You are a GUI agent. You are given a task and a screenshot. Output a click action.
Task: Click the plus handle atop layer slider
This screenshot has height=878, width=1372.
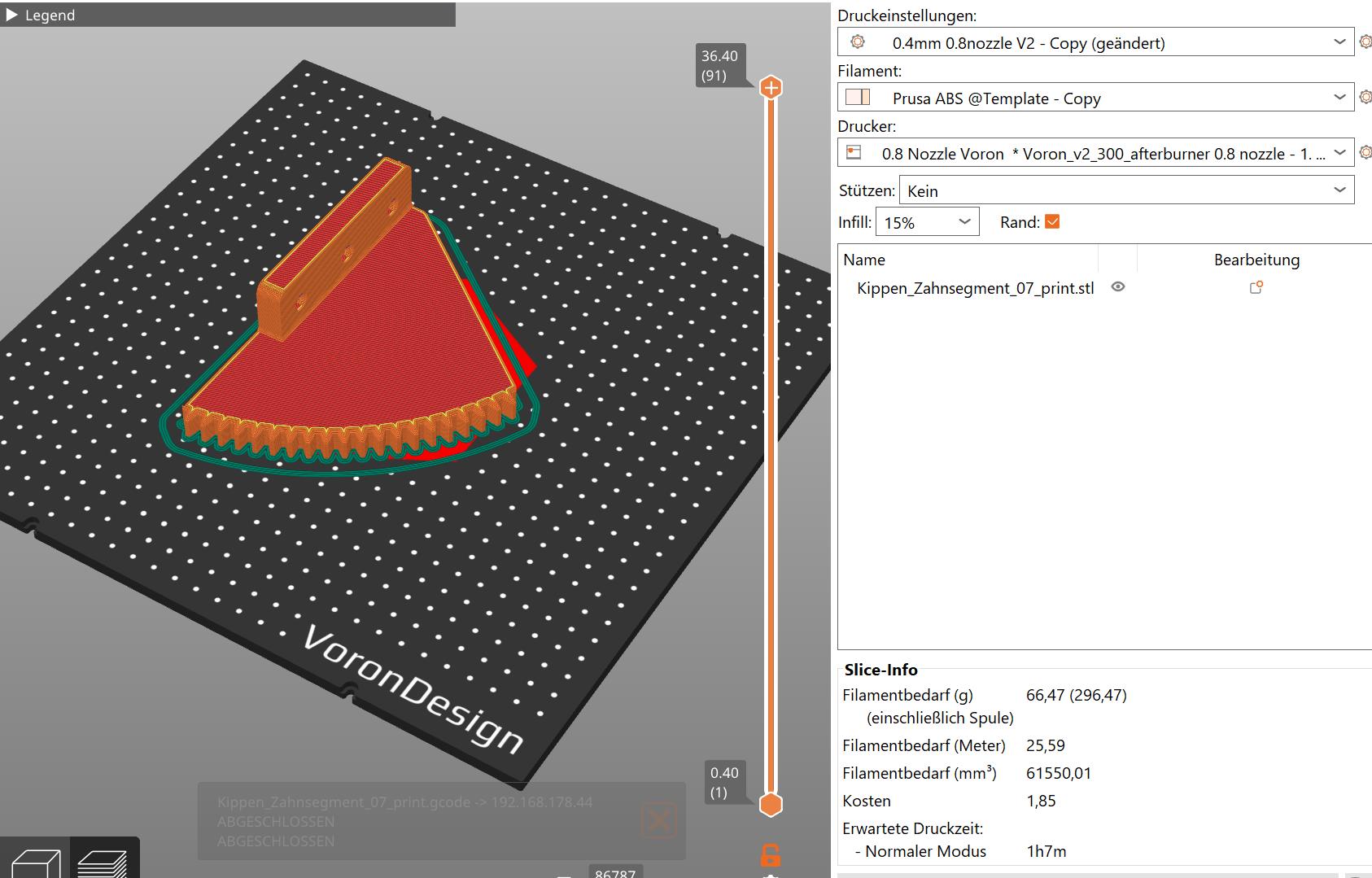tap(771, 87)
